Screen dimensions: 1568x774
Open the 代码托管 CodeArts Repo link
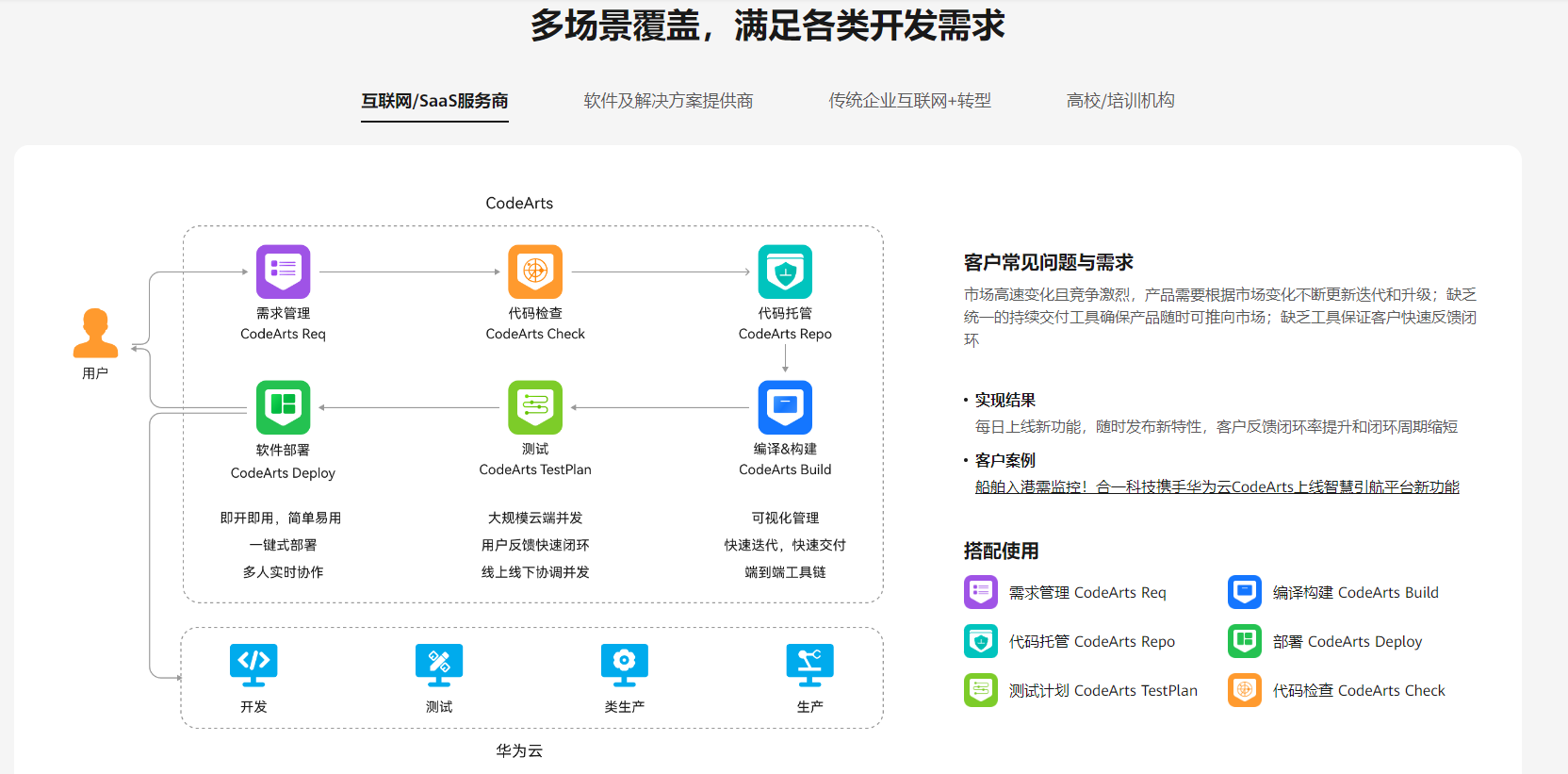(1092, 641)
